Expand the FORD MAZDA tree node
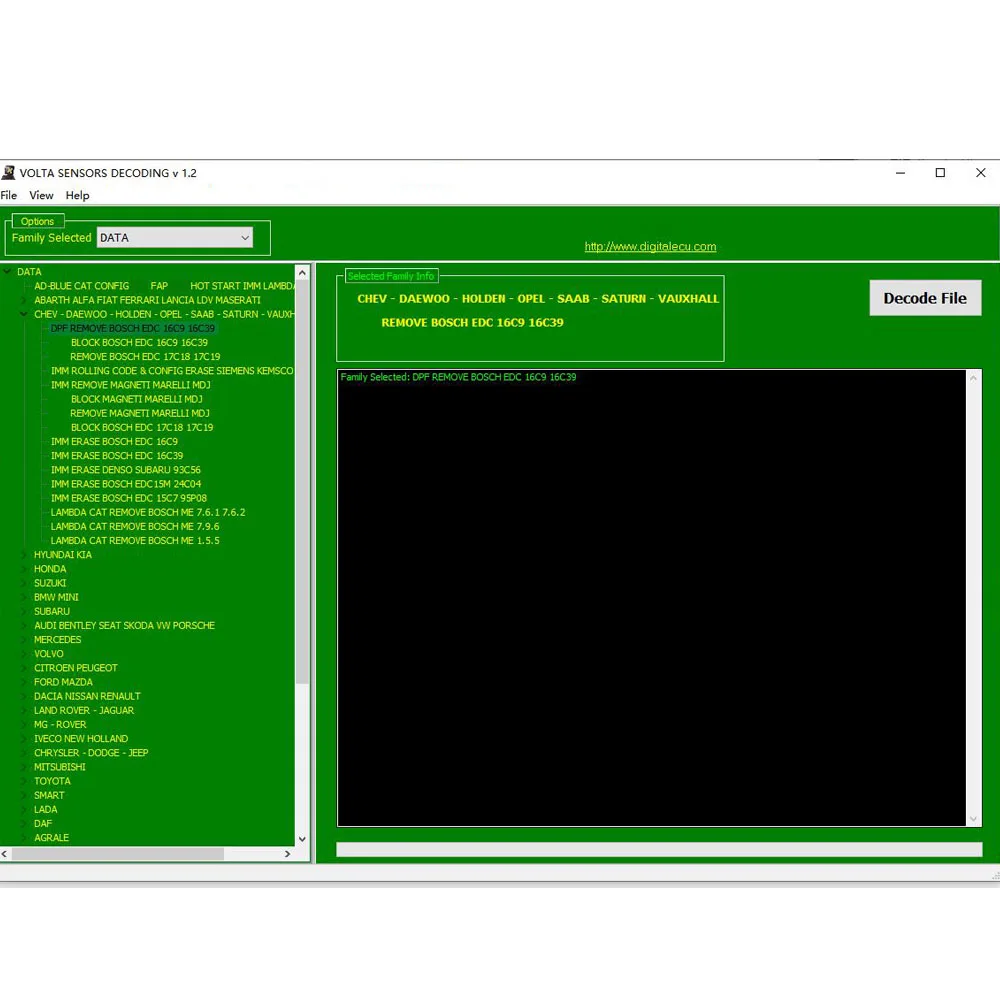 24,682
